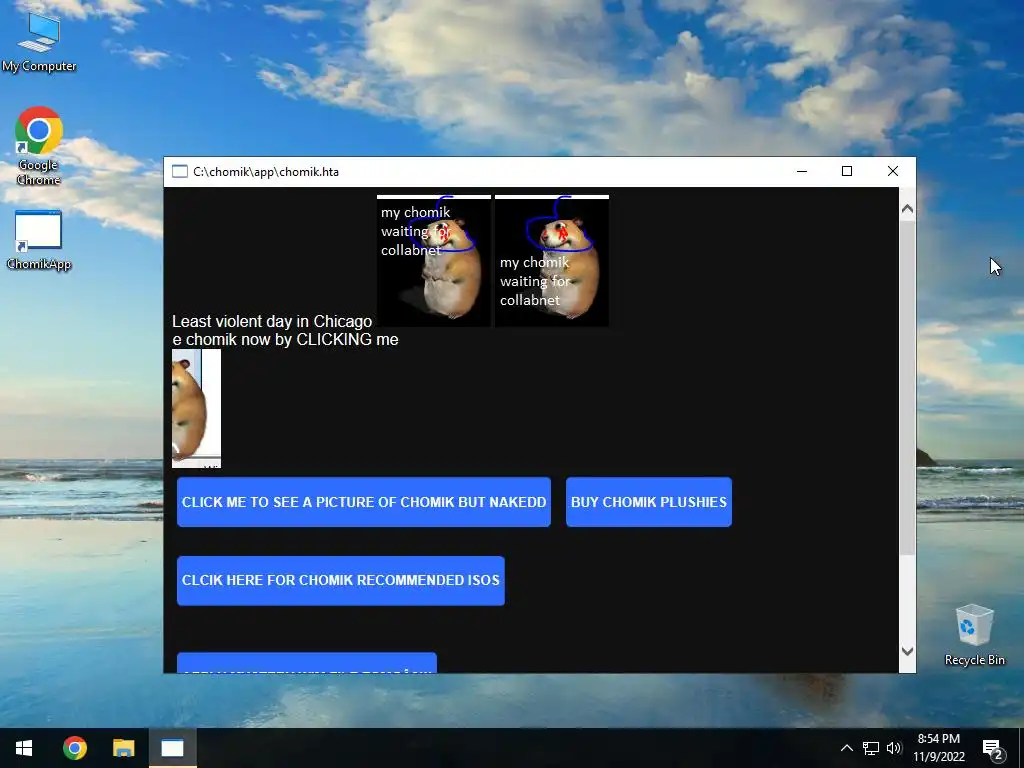Click the first chomik waiting for collabnet image
This screenshot has width=1024, height=768.
[x=434, y=261]
